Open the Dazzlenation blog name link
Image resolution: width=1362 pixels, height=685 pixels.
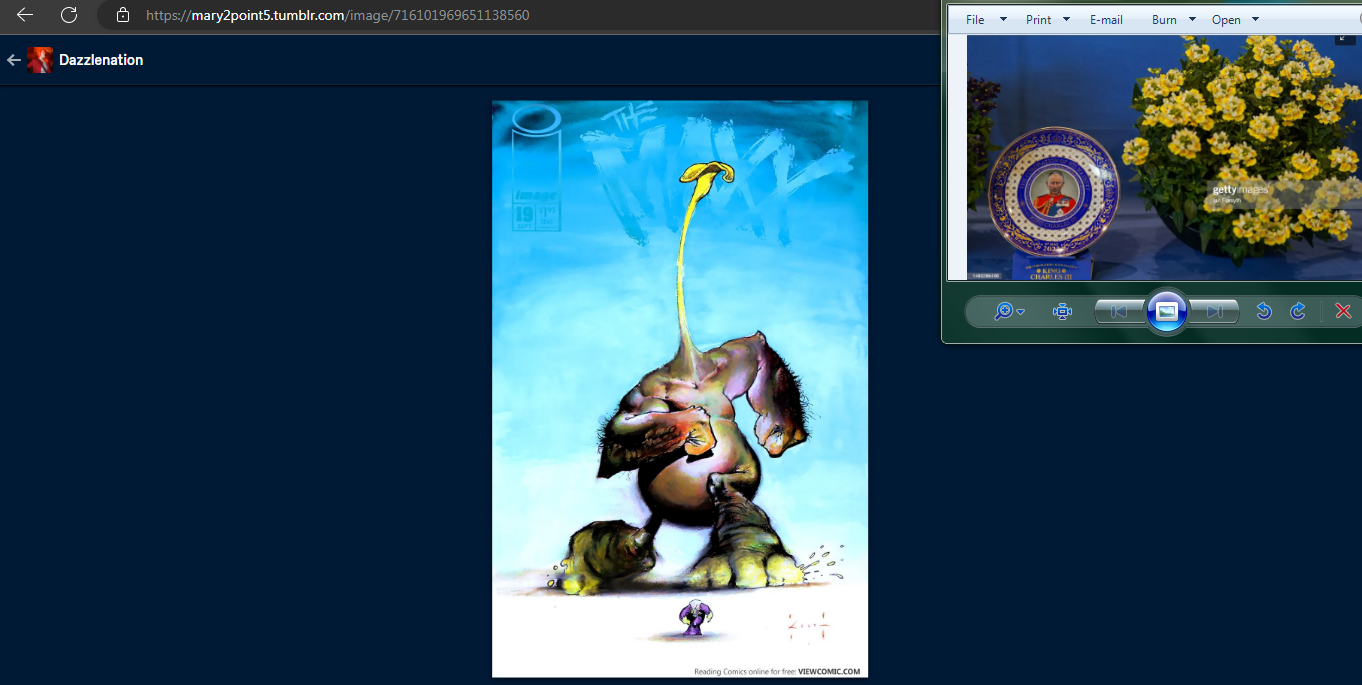[101, 60]
